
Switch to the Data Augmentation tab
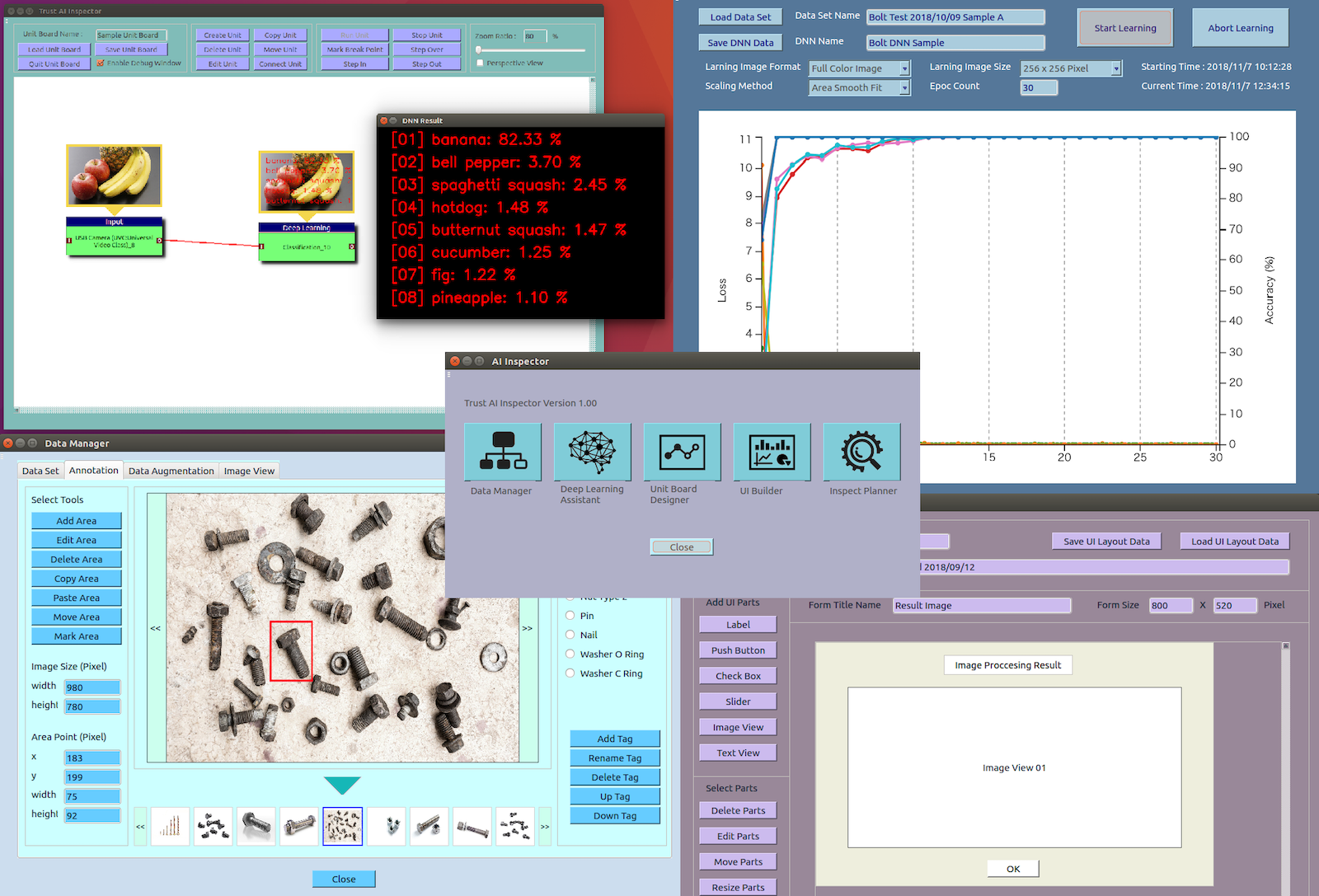(171, 471)
